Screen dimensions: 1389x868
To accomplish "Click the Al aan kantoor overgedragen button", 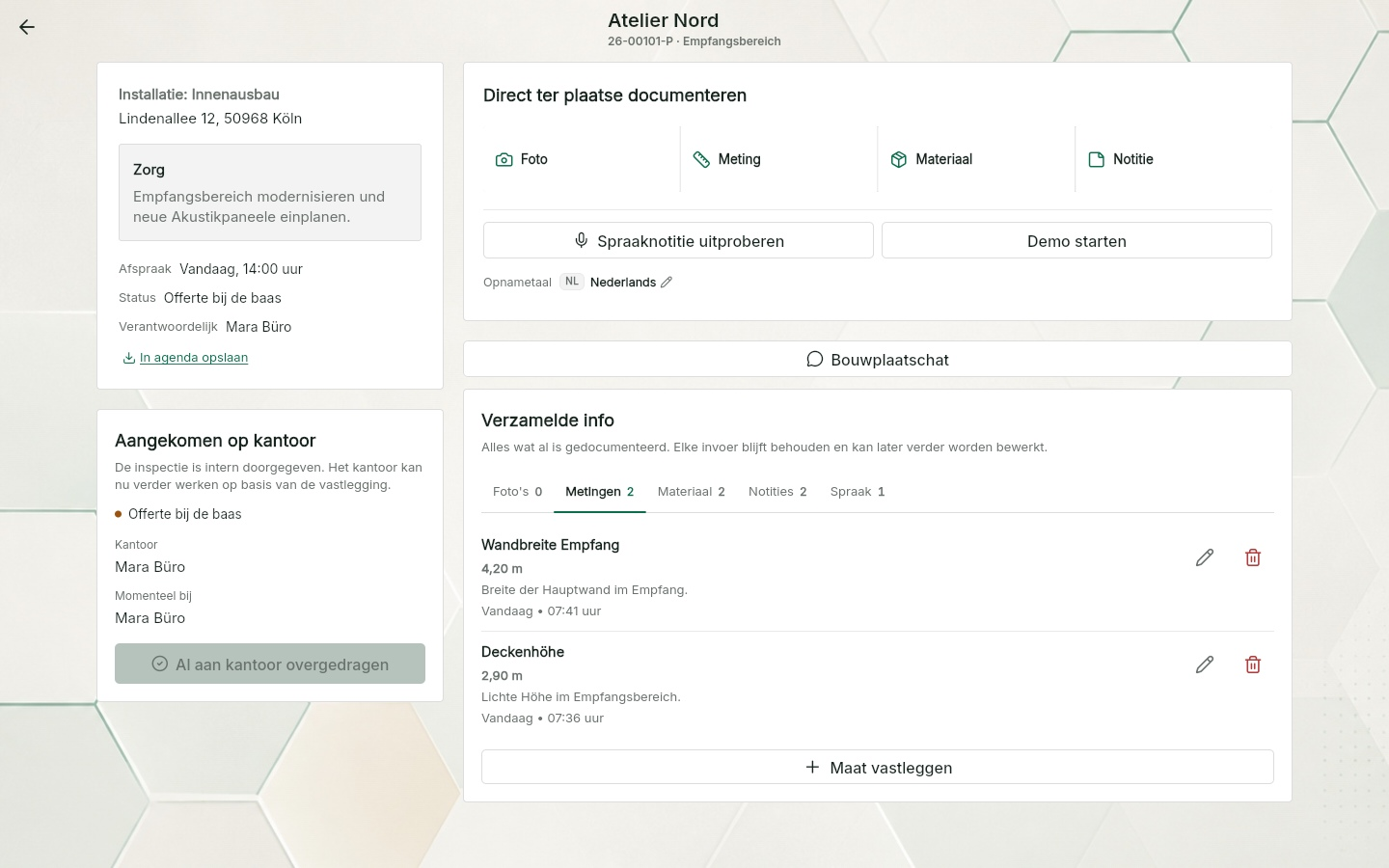I will [x=270, y=664].
